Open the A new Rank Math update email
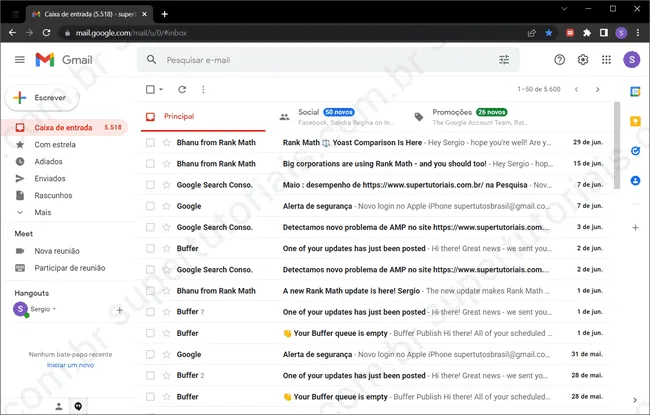 (x=376, y=291)
